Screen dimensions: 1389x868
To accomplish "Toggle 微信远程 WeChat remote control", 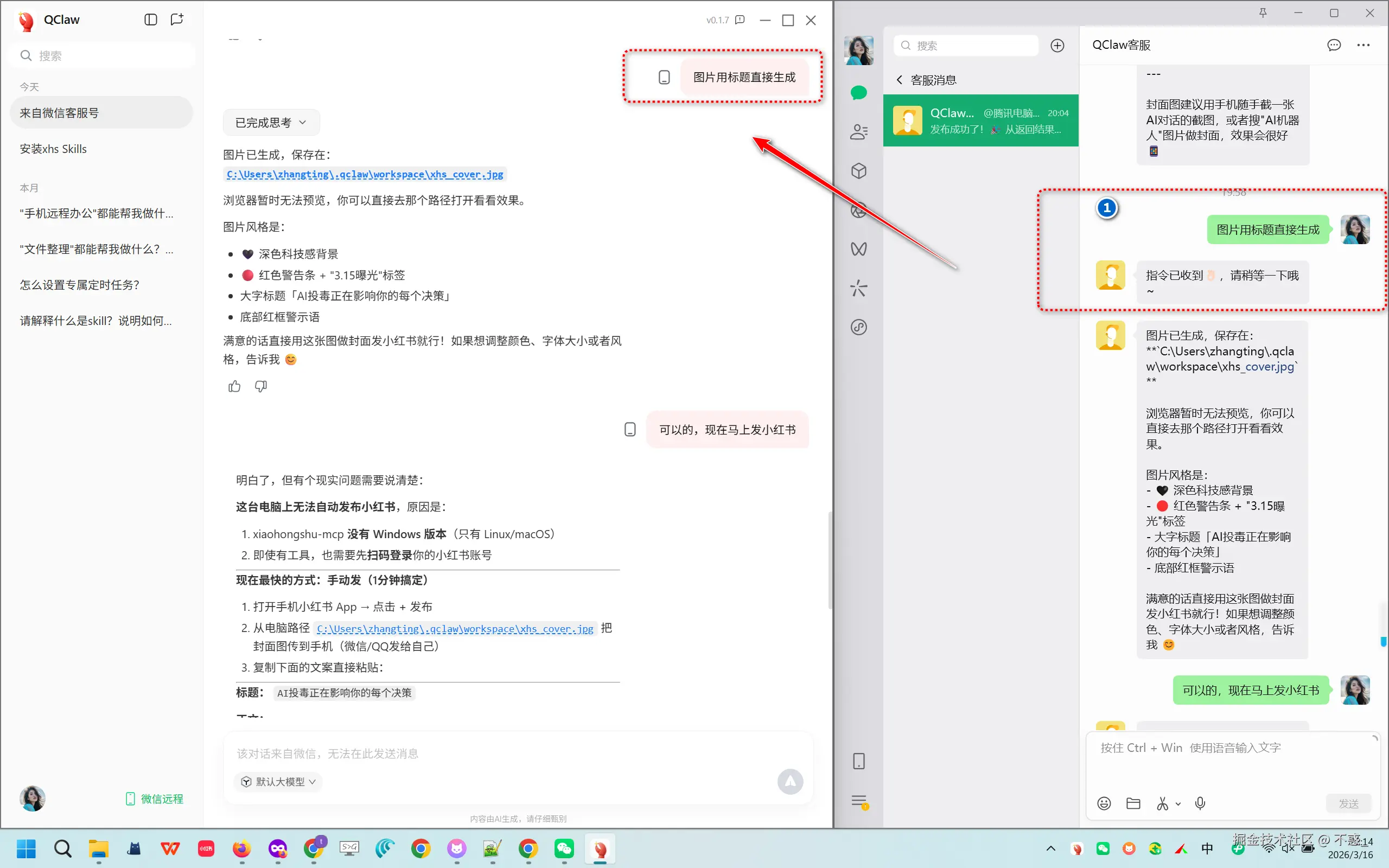I will click(155, 799).
